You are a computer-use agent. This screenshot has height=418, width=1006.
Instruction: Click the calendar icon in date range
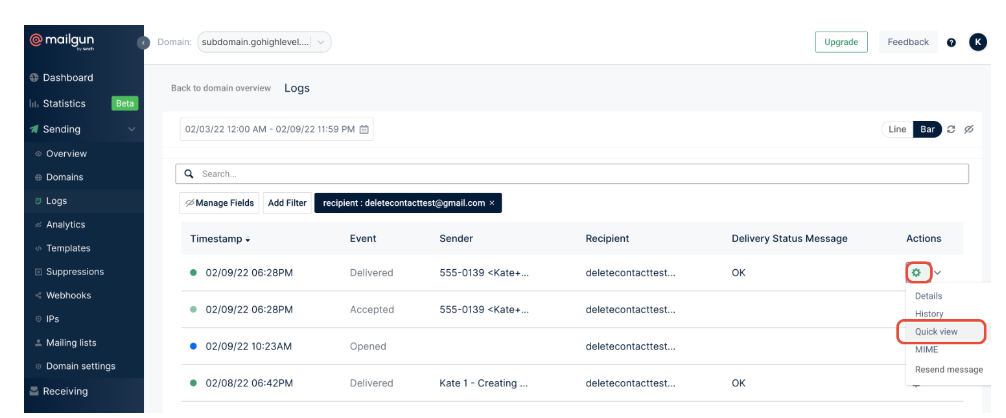coord(364,129)
